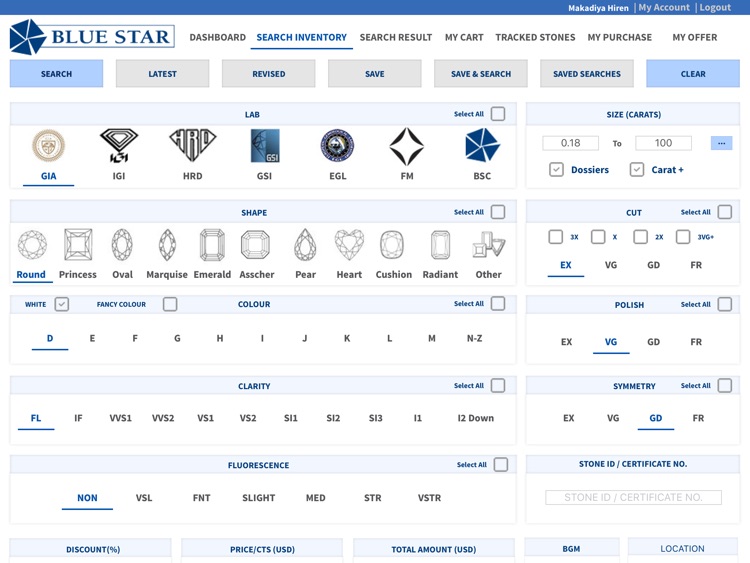Open TRACKED STONES tab
This screenshot has width=750, height=563.
pyautogui.click(x=535, y=37)
